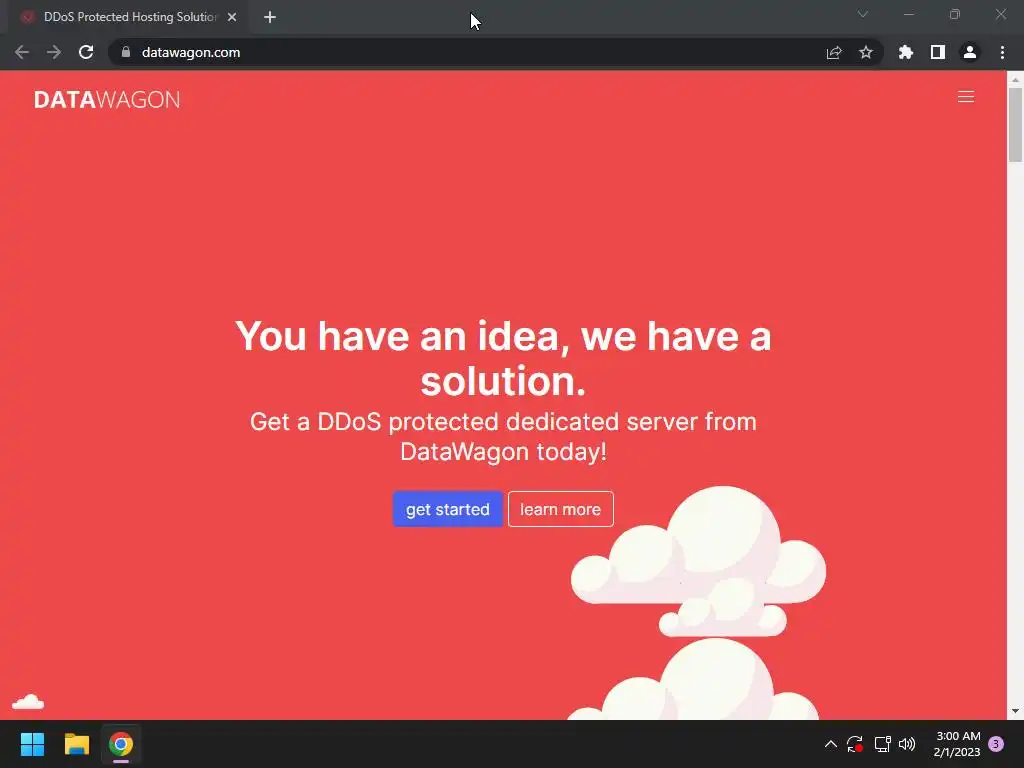Toggle Chrome side panel
This screenshot has height=768, width=1024.
click(x=937, y=52)
